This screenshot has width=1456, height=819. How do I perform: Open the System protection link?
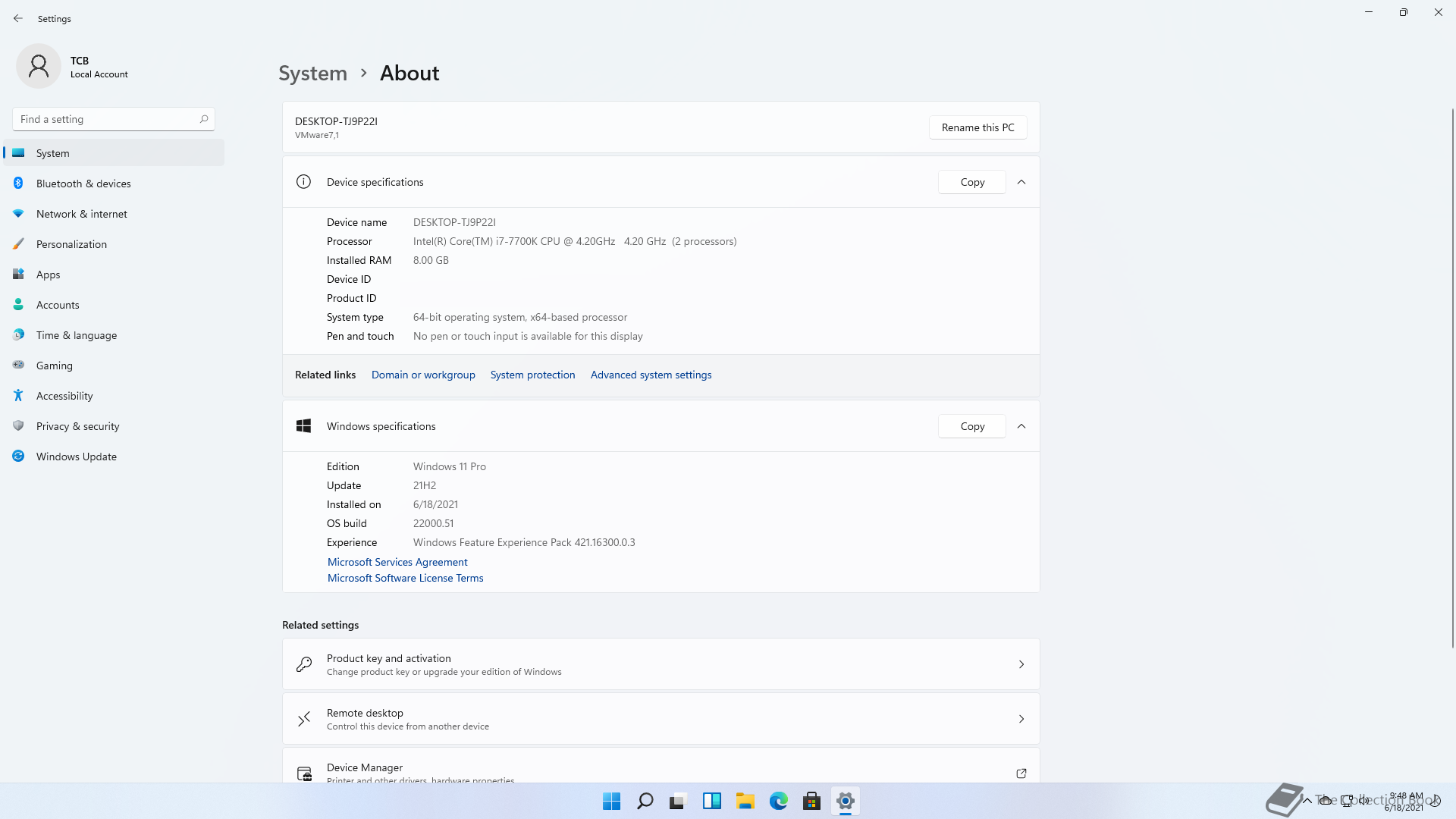532,375
